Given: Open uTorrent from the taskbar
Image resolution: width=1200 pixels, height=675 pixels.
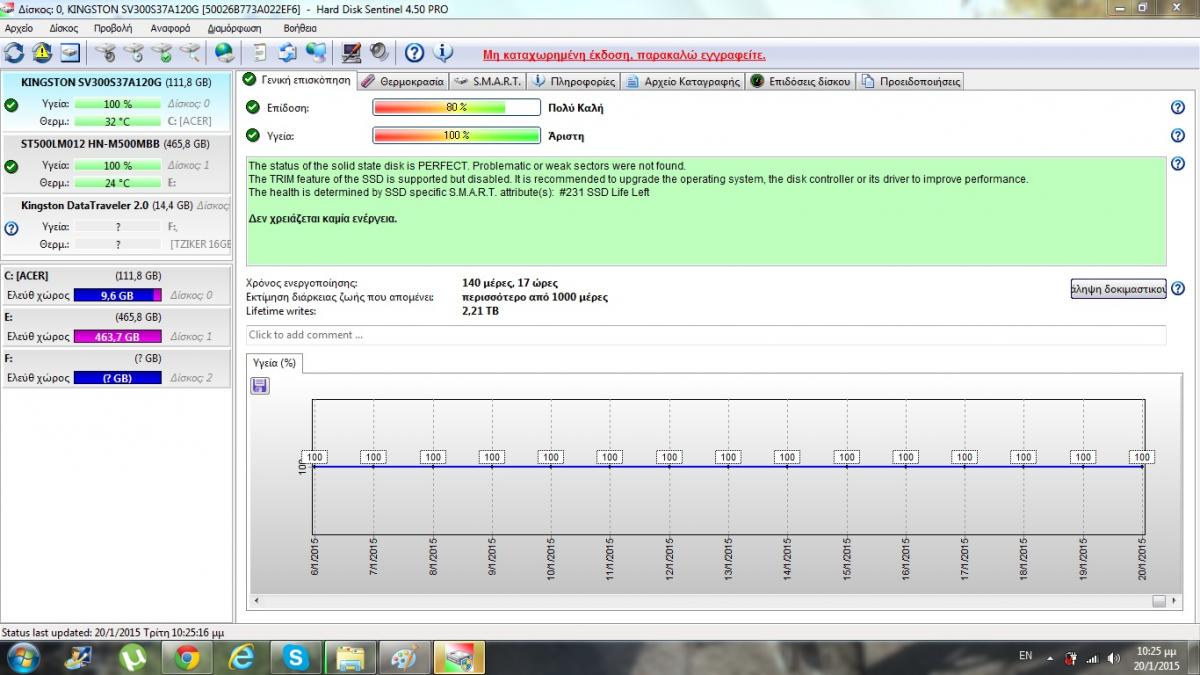Looking at the screenshot, I should pos(133,657).
